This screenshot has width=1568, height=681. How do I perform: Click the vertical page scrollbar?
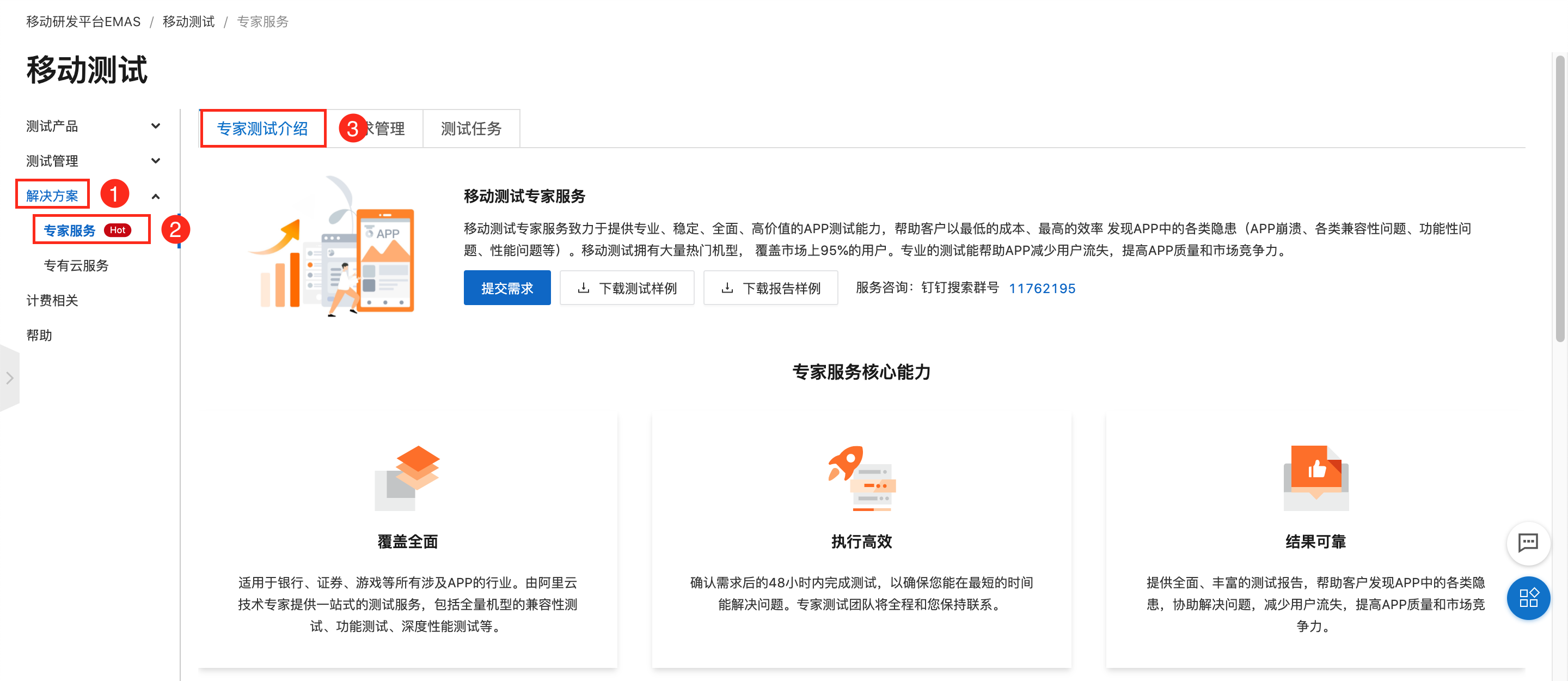pos(1559,198)
